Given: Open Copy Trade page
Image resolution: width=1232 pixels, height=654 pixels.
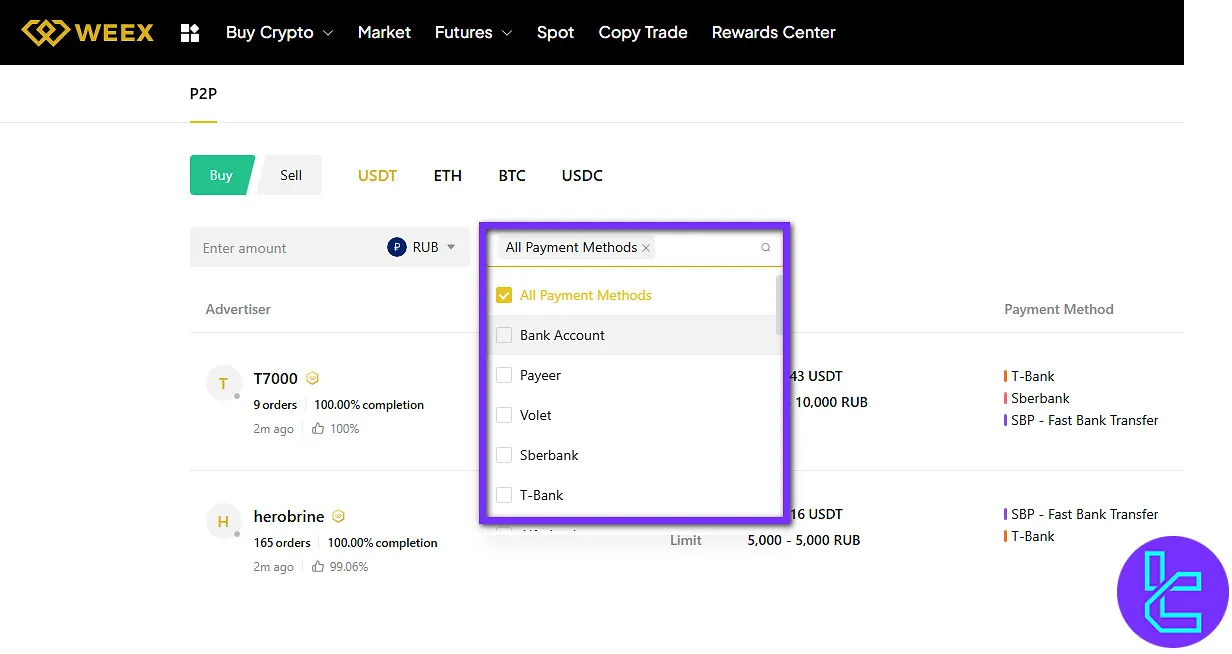Looking at the screenshot, I should (643, 32).
